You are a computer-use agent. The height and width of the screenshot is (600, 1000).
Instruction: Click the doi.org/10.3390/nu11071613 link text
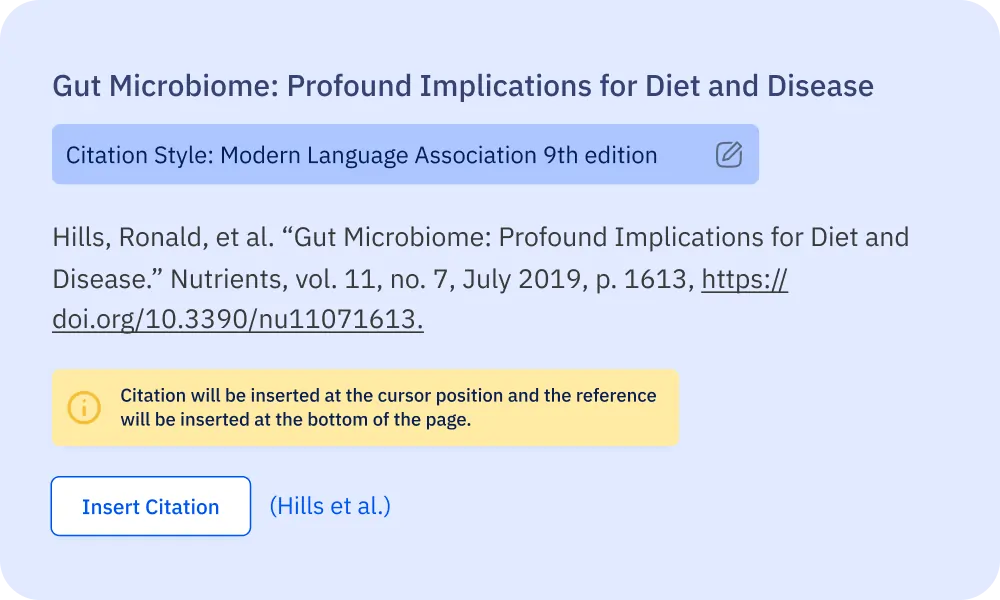click(x=237, y=320)
